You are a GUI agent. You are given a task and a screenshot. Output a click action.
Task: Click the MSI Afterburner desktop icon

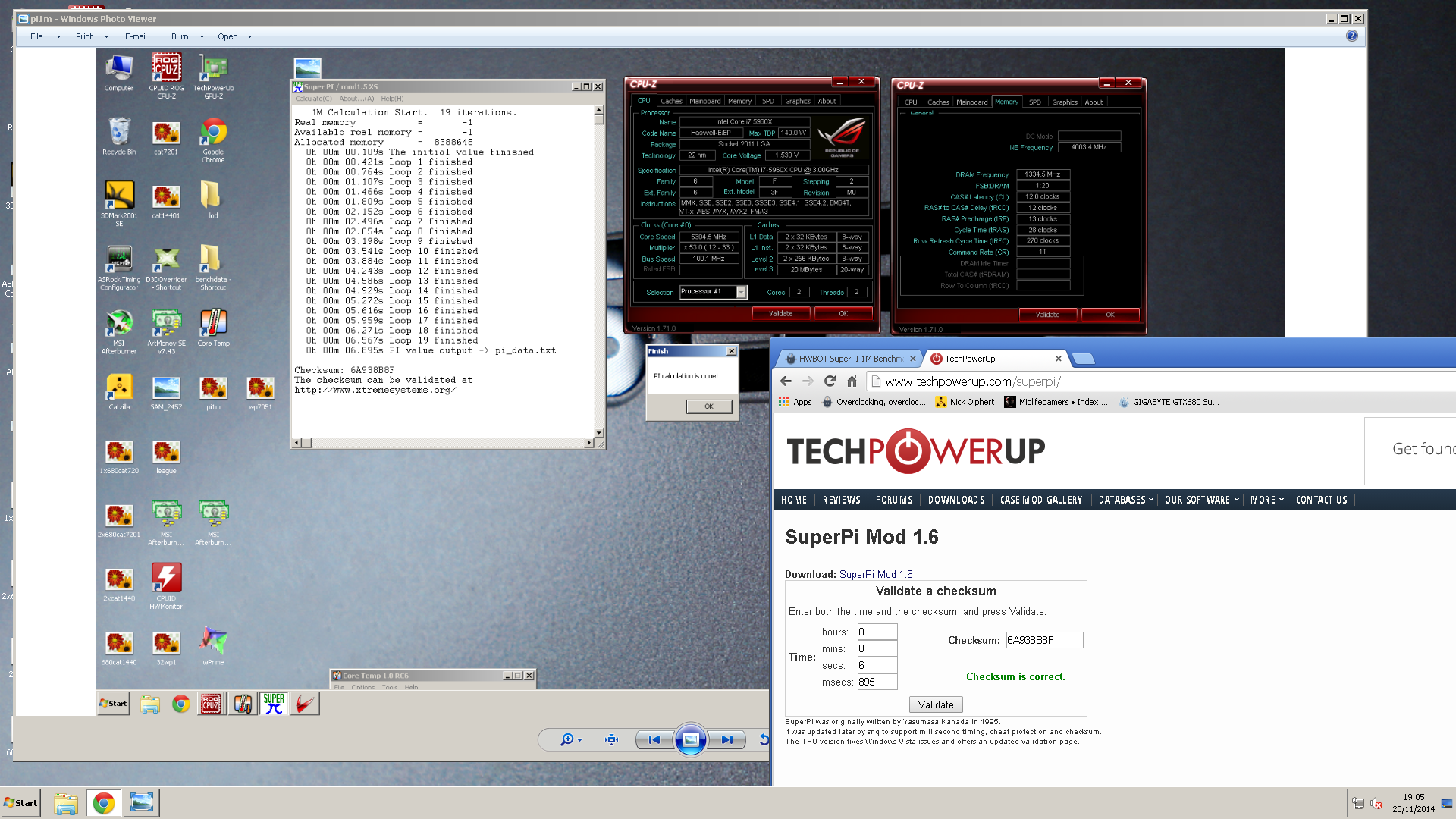tap(119, 331)
